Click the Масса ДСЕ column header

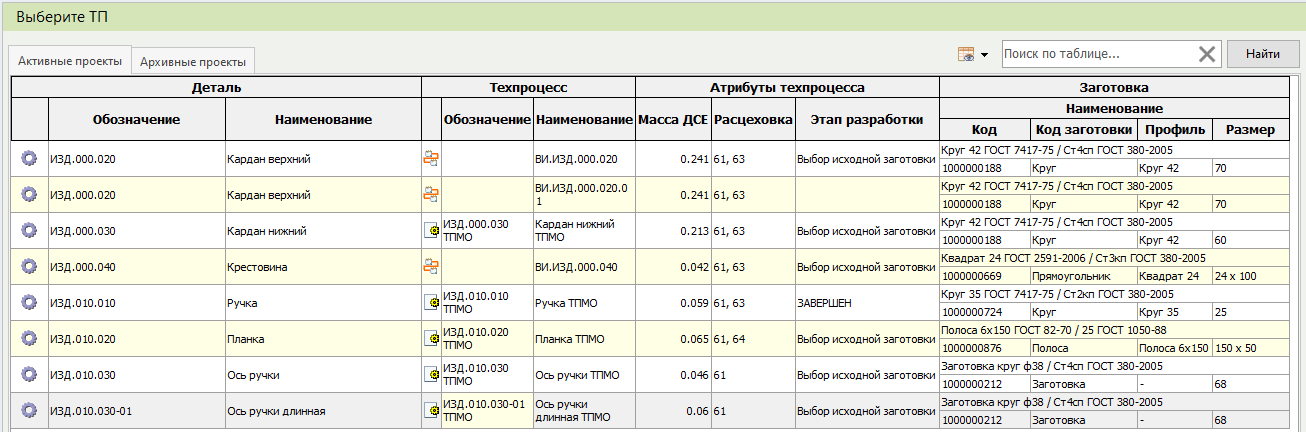tap(673, 120)
